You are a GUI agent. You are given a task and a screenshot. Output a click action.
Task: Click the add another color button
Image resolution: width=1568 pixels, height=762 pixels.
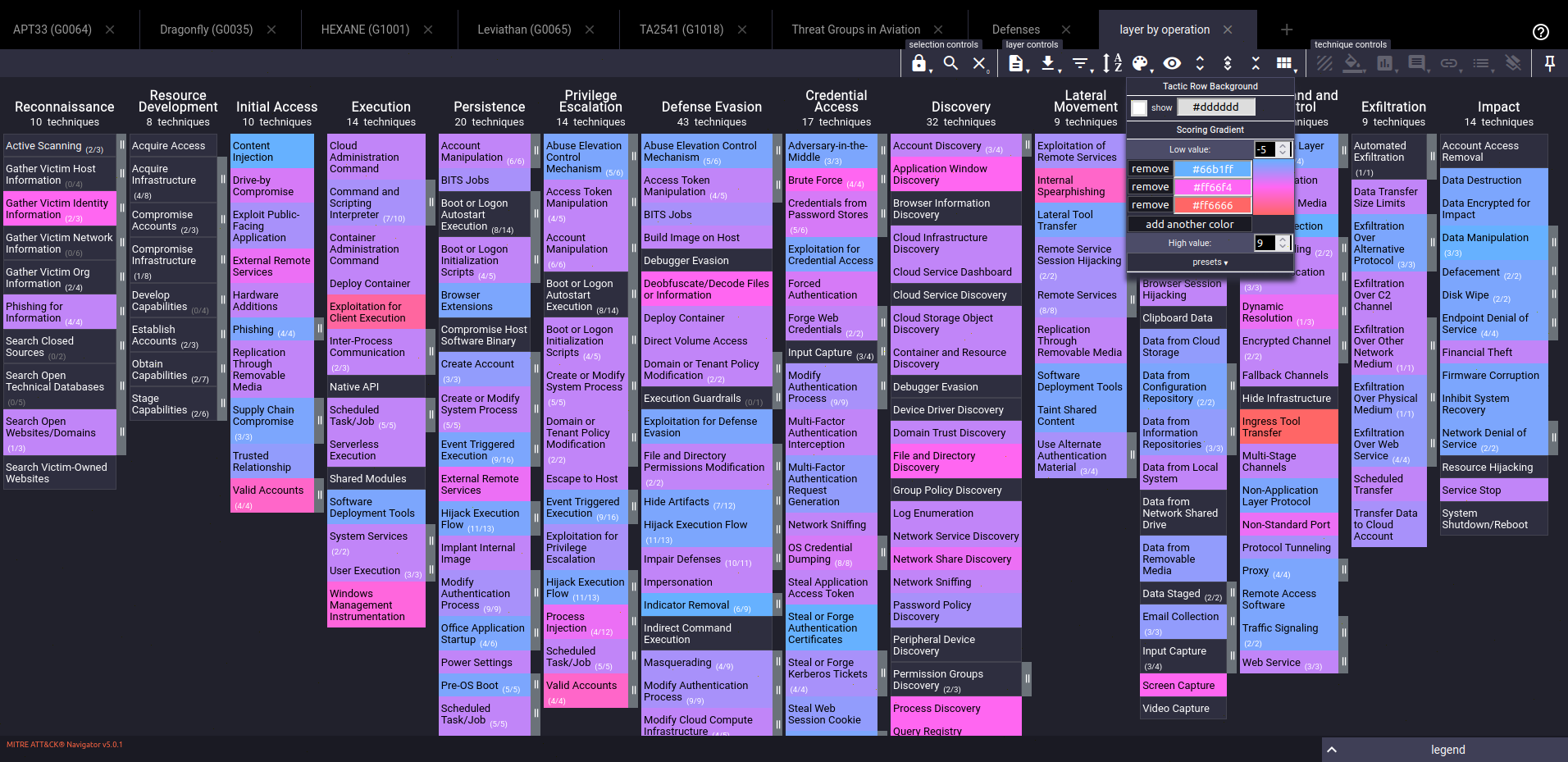pos(1189,224)
